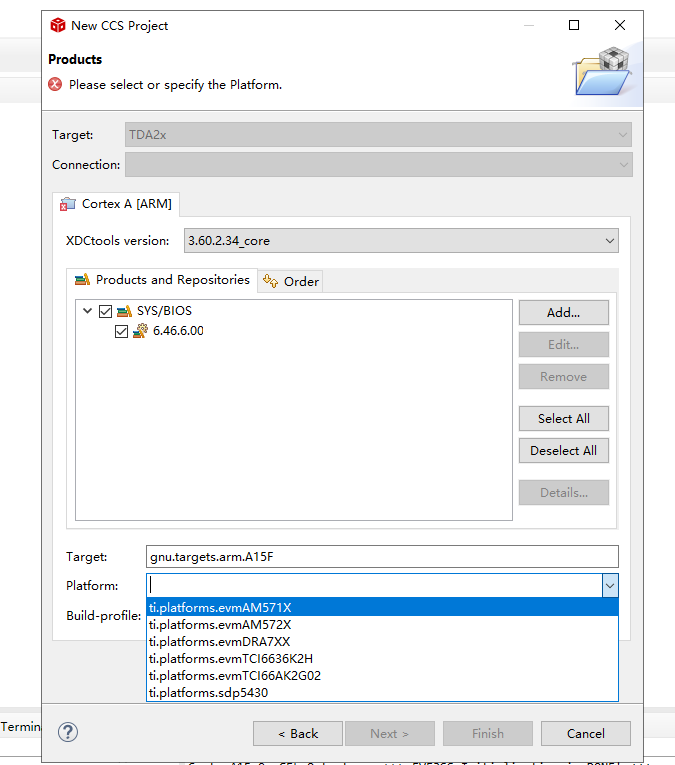Select ti.platforms.evmTCI6636K2H platform
This screenshot has width=675, height=765.
tap(382, 659)
